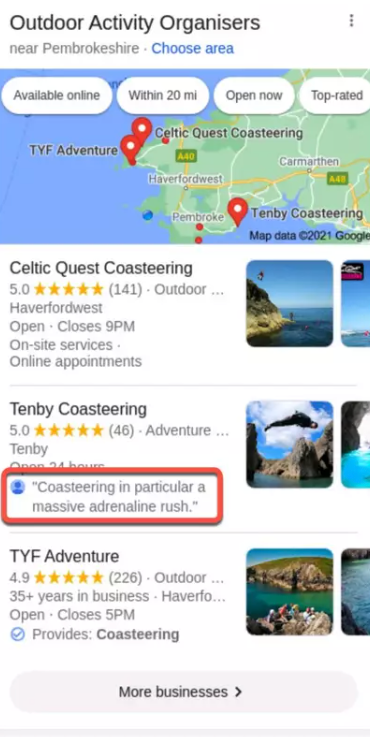Toggle the Available online filter chip

pos(56,95)
